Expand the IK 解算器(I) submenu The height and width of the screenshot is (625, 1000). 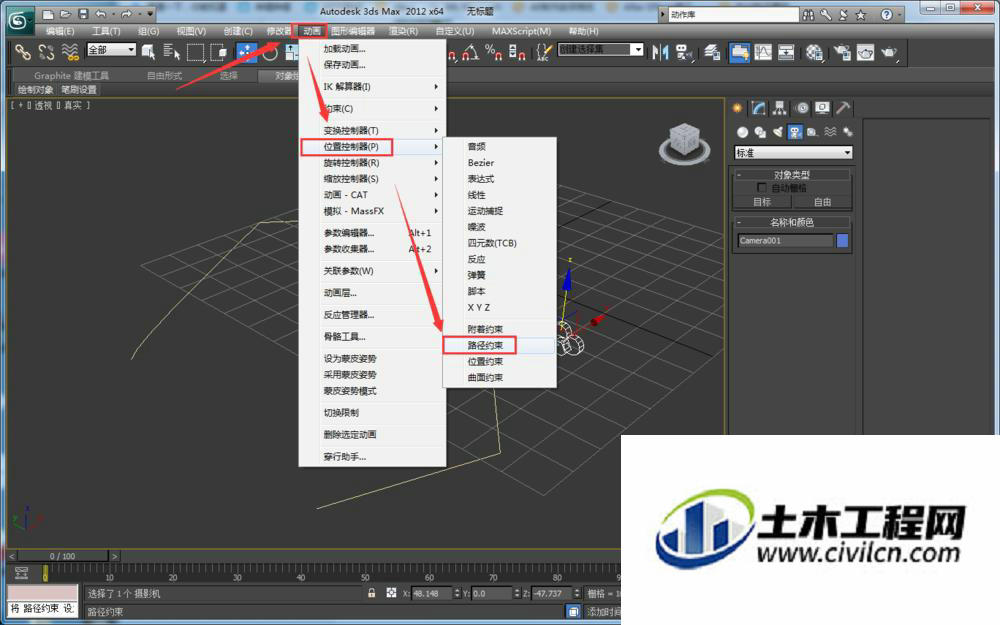tap(372, 87)
